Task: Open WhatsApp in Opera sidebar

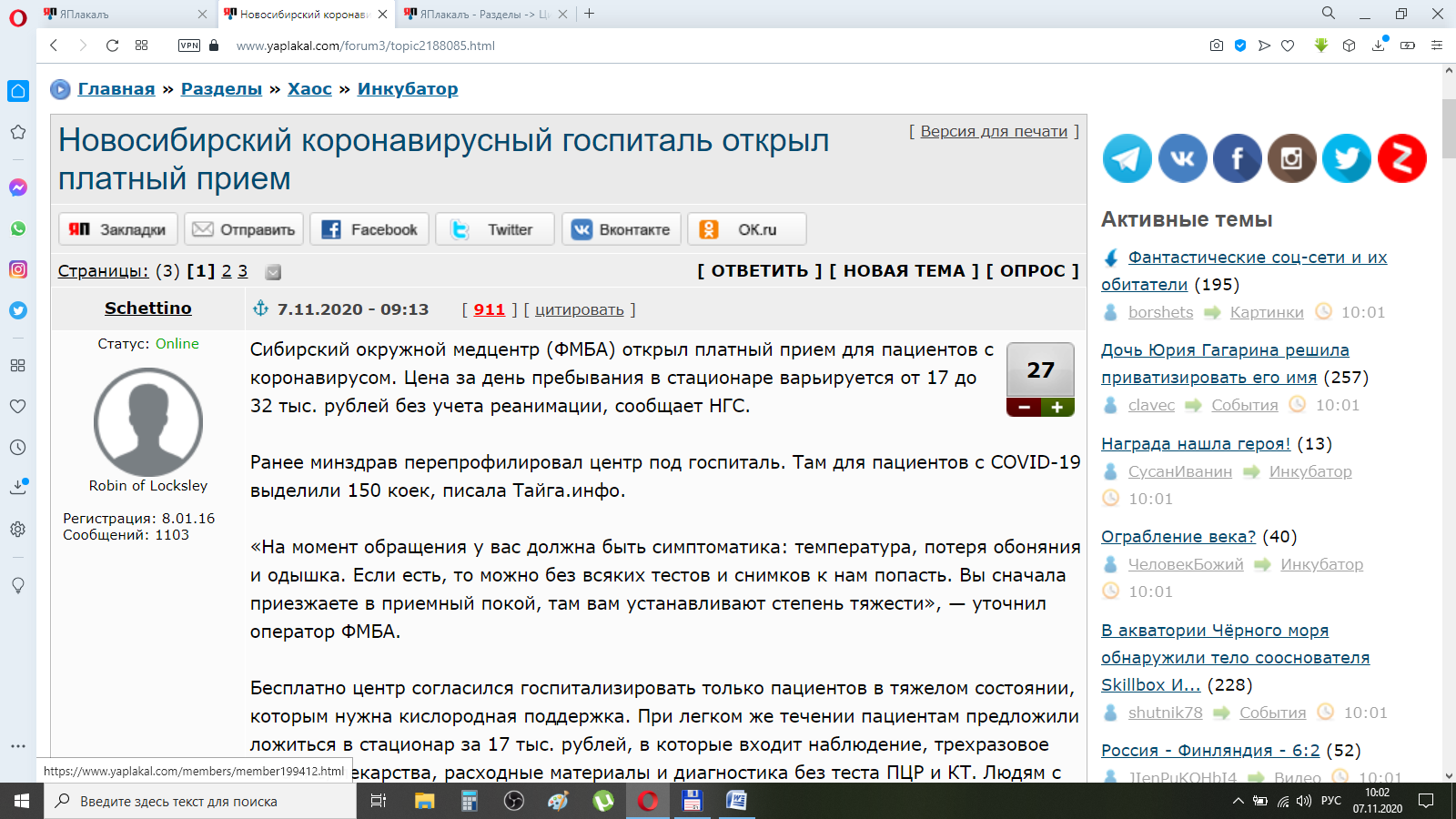Action: point(18,228)
